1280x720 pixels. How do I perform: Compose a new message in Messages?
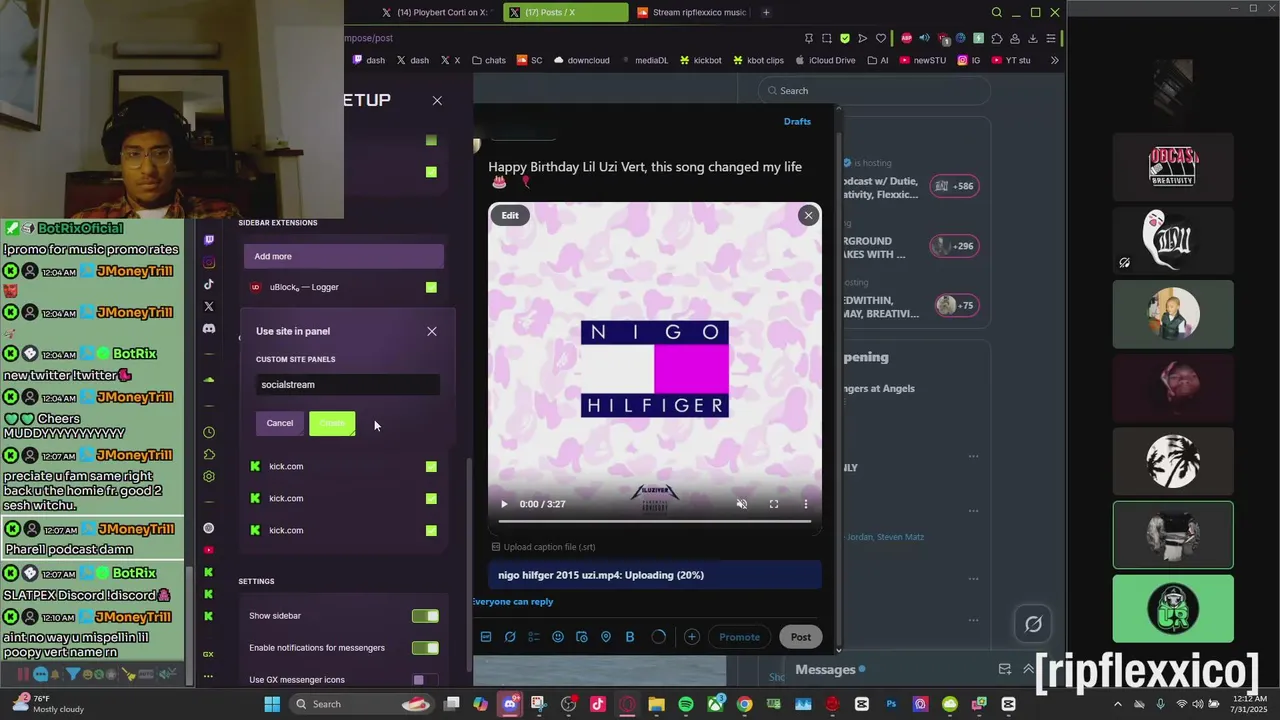click(x=1005, y=669)
